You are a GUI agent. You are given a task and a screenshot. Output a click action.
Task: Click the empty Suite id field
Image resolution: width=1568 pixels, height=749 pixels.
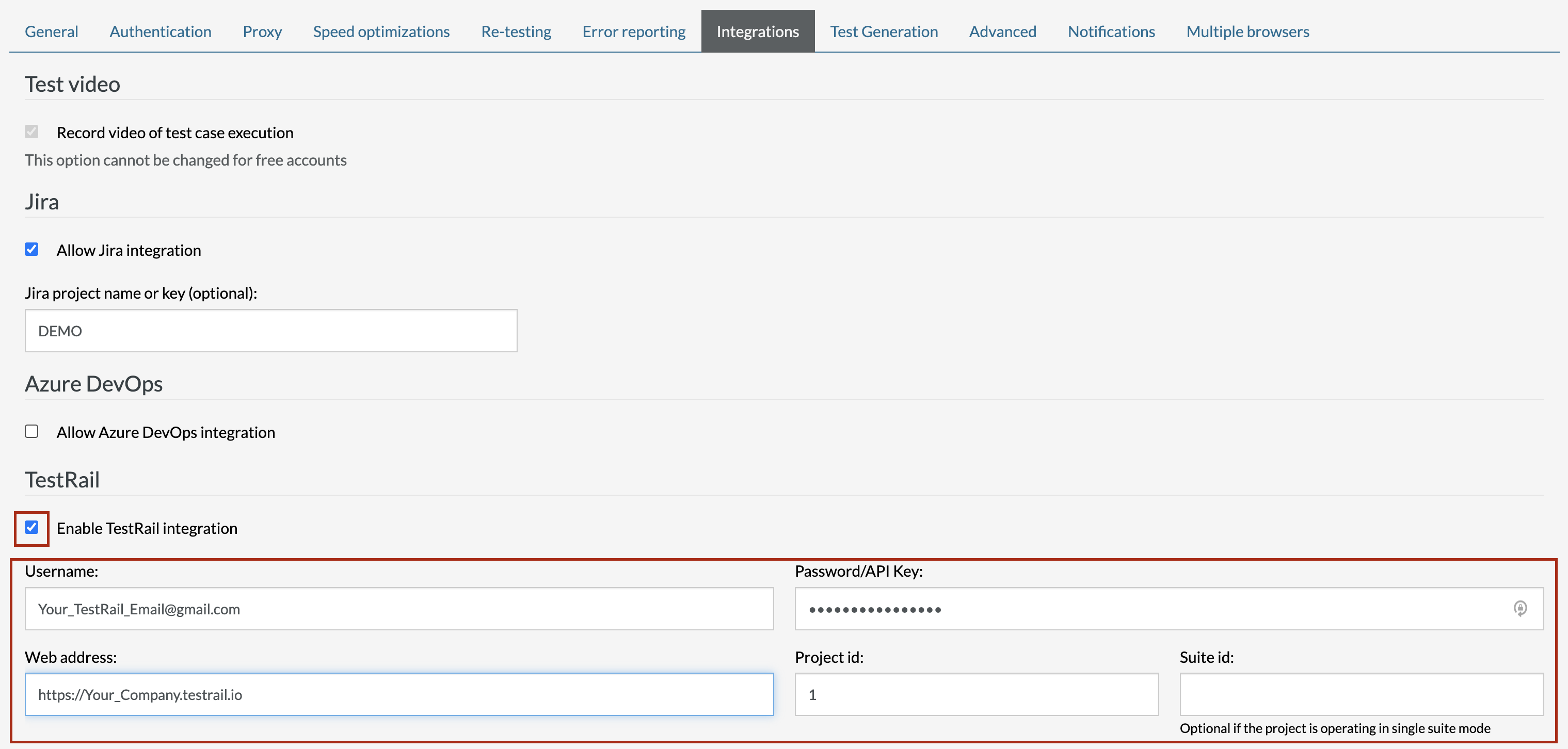point(1361,694)
